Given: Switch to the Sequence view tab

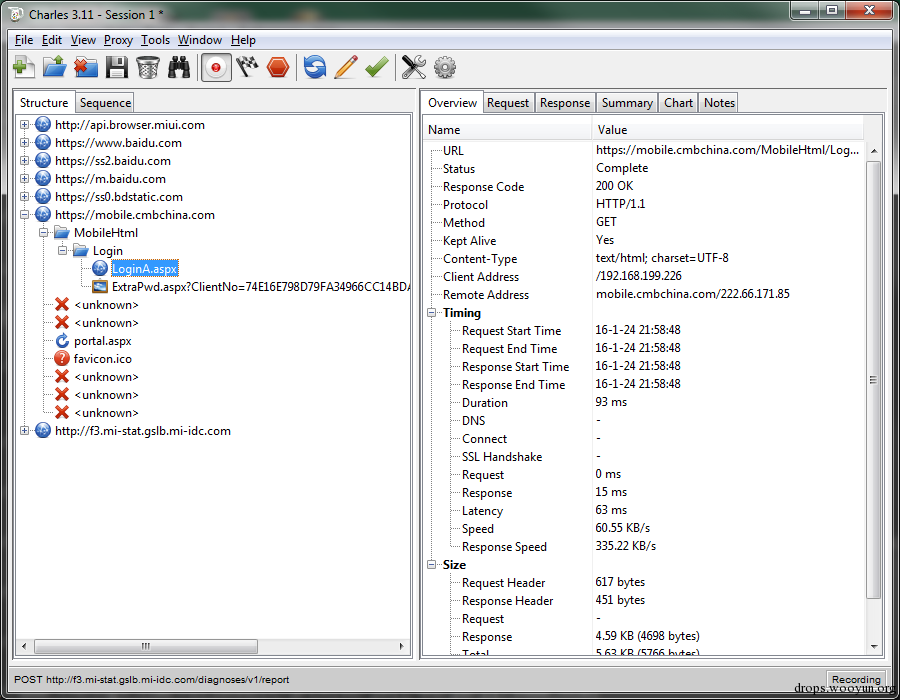Looking at the screenshot, I should click(x=105, y=102).
